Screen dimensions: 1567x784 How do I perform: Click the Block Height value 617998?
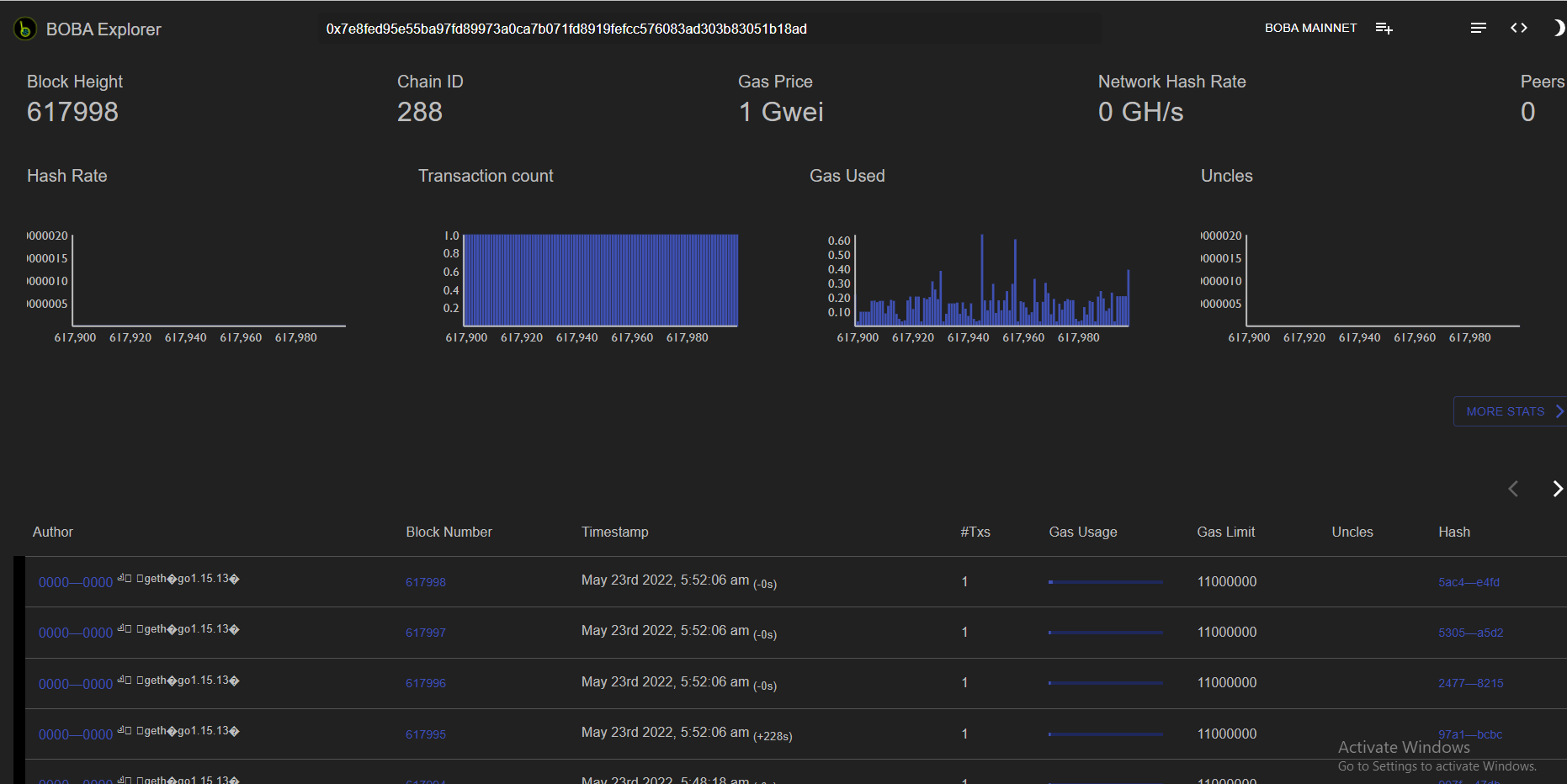[x=72, y=112]
